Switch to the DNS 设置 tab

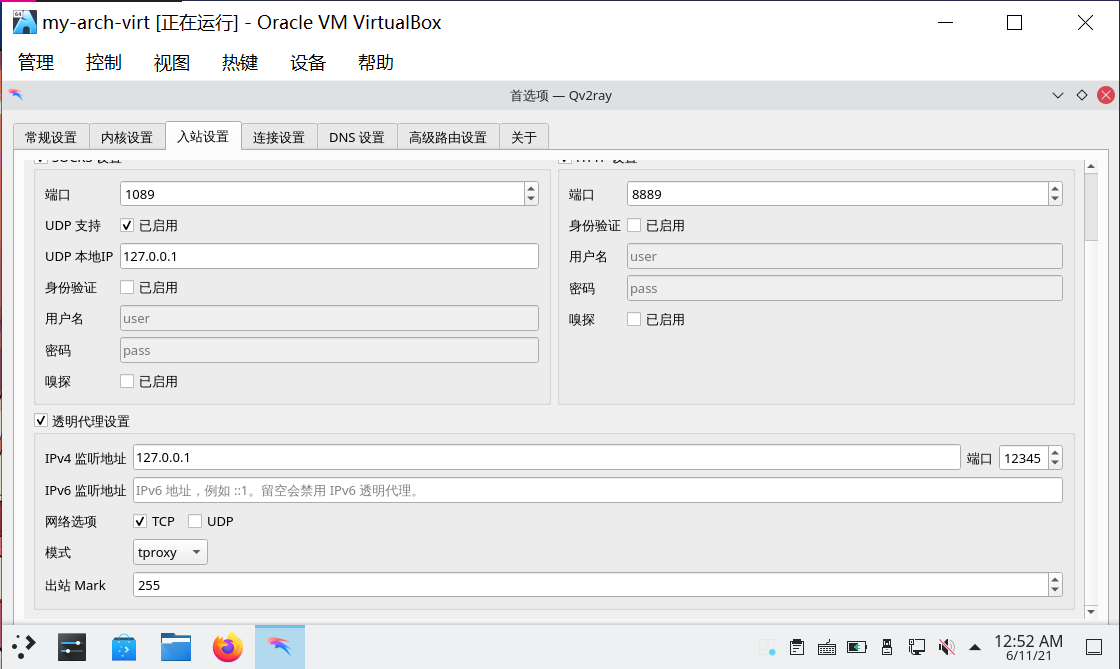coord(356,136)
